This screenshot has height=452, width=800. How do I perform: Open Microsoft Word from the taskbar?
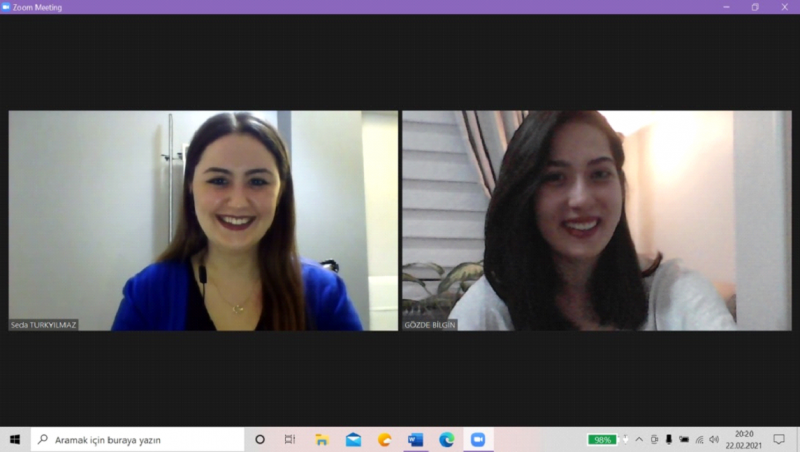click(x=415, y=440)
